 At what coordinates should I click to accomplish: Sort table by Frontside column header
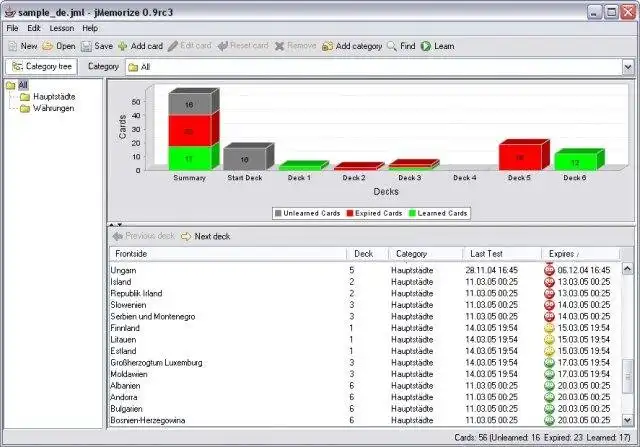(x=228, y=254)
